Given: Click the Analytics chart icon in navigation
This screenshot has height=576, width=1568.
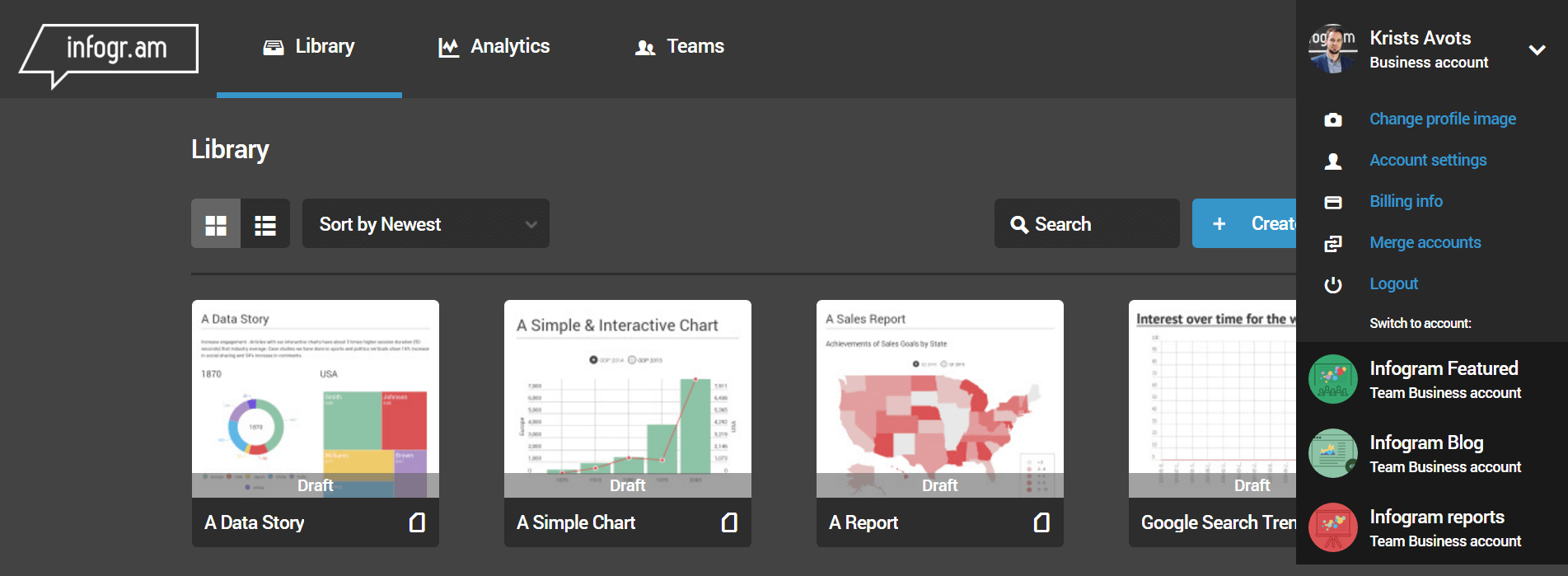Looking at the screenshot, I should (x=448, y=48).
